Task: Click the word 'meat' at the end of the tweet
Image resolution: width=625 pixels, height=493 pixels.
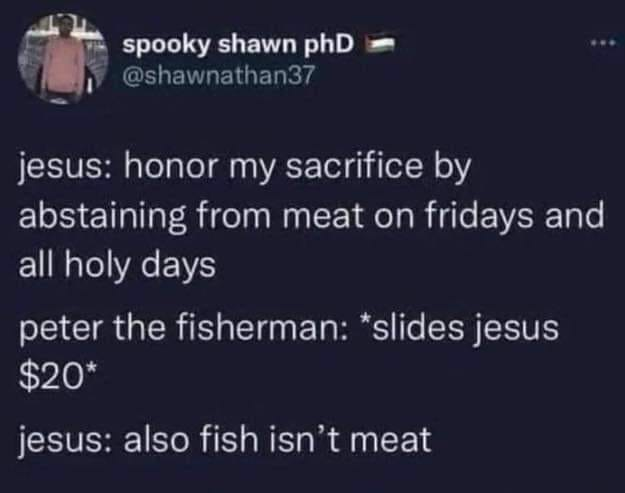Action: (x=390, y=440)
